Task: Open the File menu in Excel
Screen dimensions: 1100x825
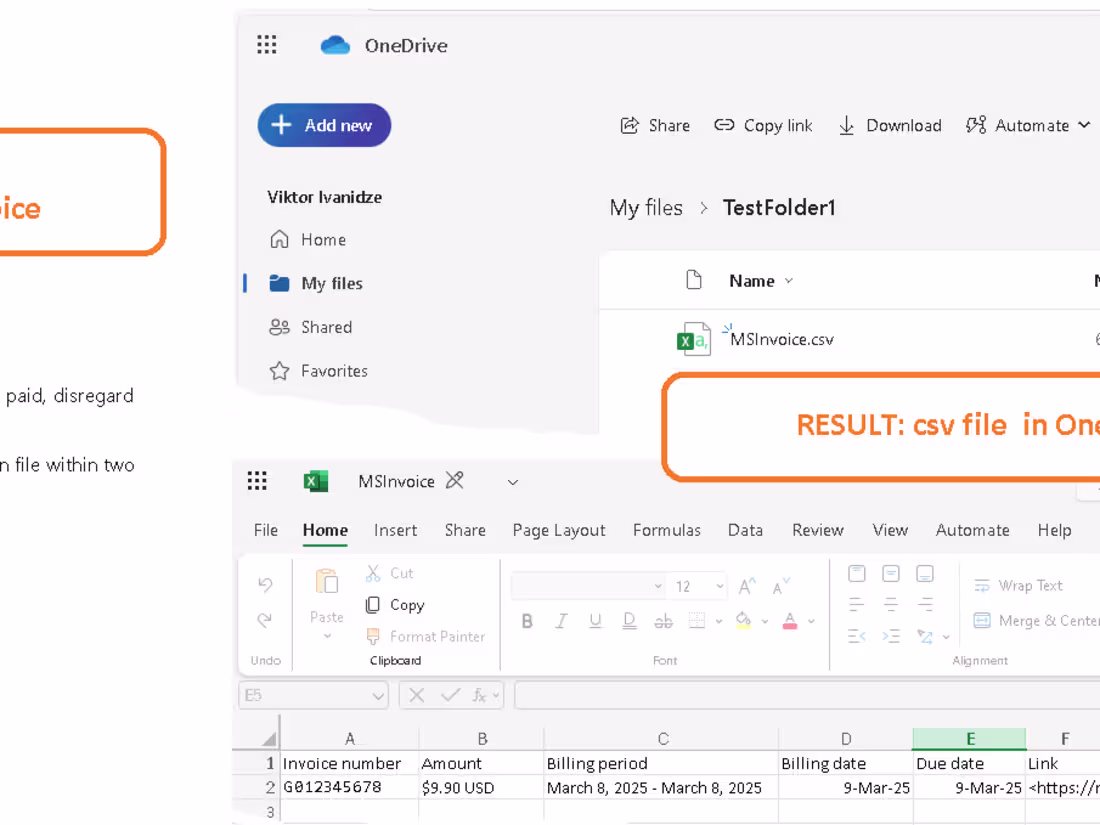Action: tap(266, 530)
